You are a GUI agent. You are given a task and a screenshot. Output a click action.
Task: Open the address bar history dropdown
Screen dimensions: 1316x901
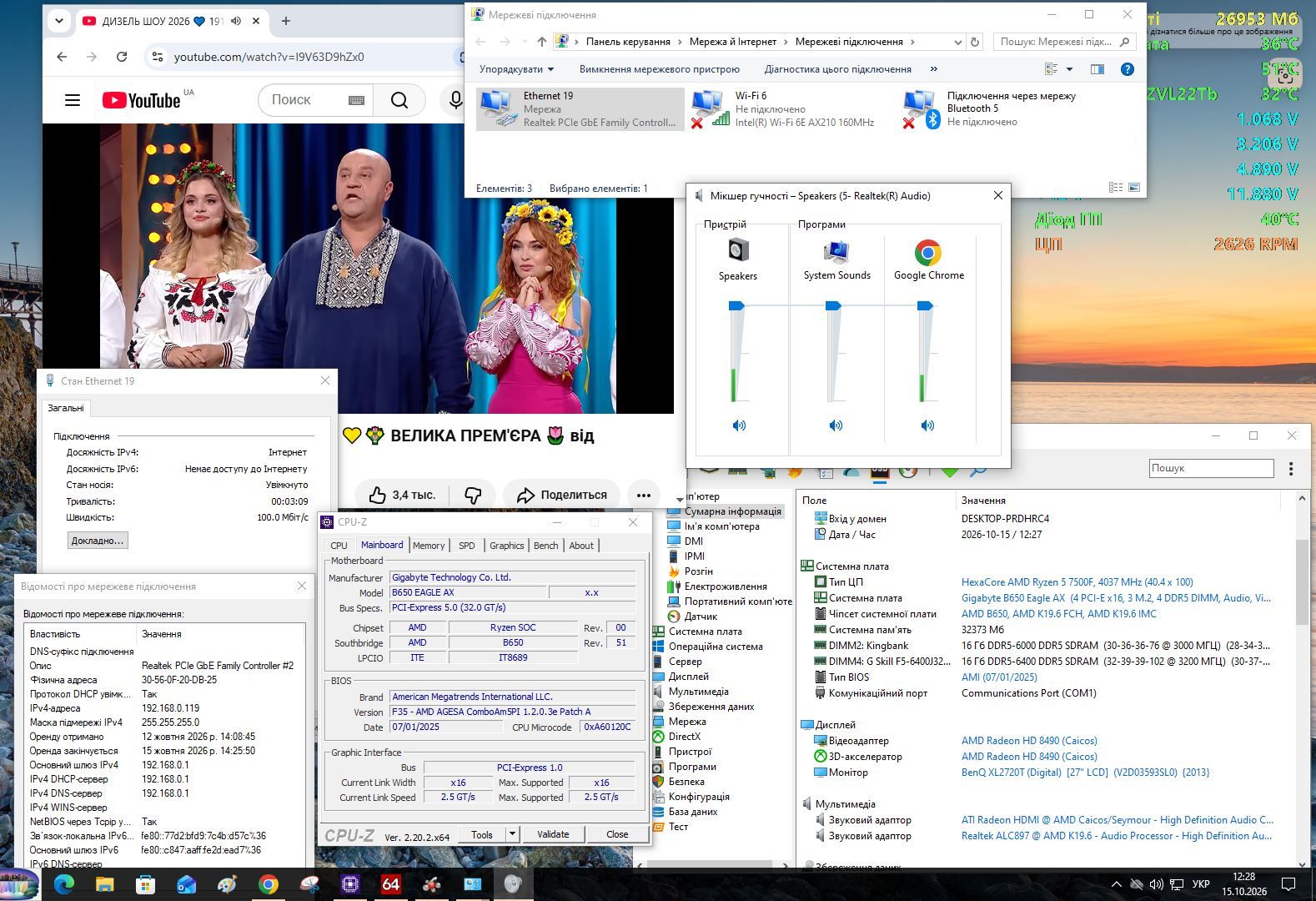pyautogui.click(x=957, y=41)
